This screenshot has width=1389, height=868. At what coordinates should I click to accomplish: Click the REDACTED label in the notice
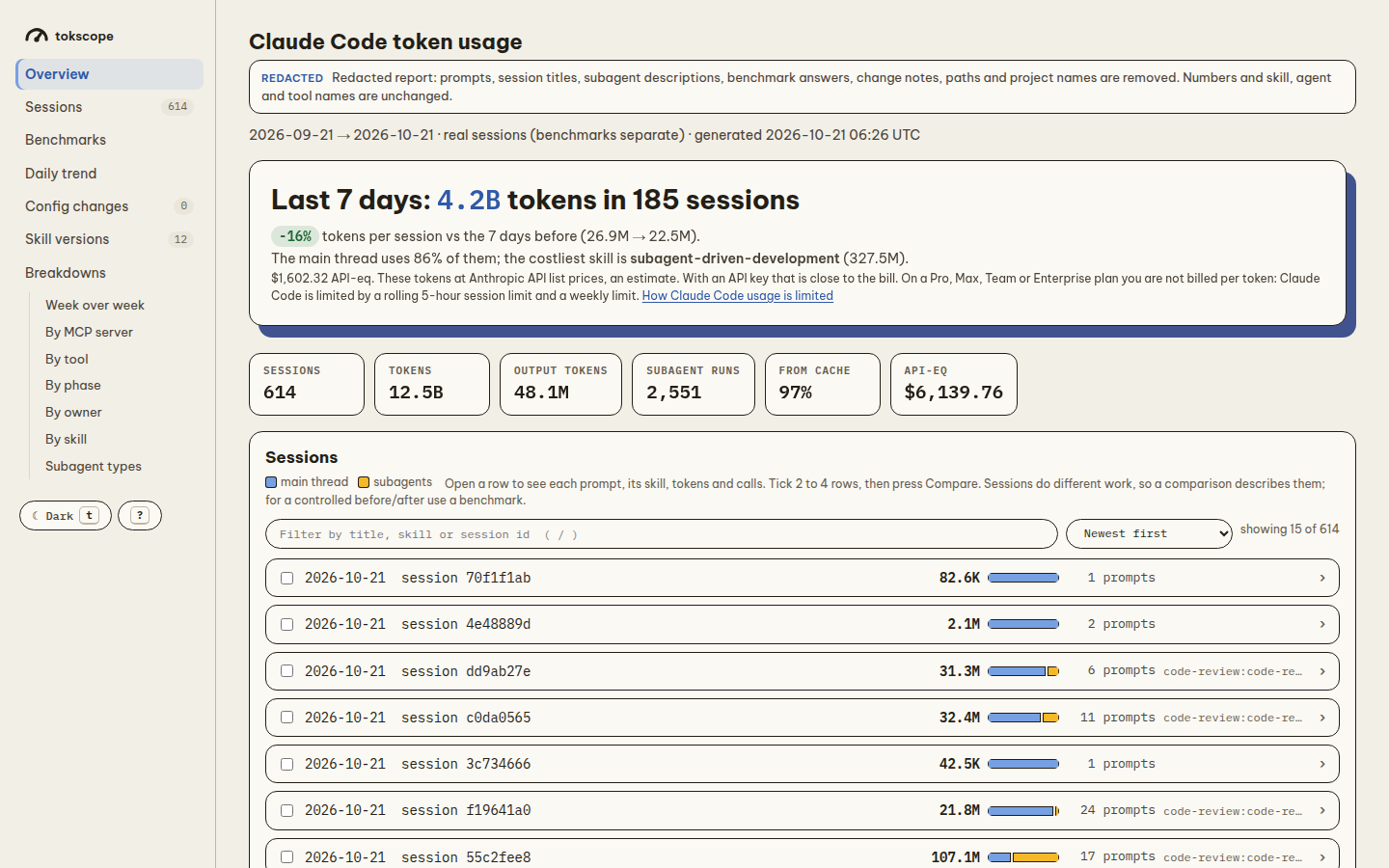(292, 78)
